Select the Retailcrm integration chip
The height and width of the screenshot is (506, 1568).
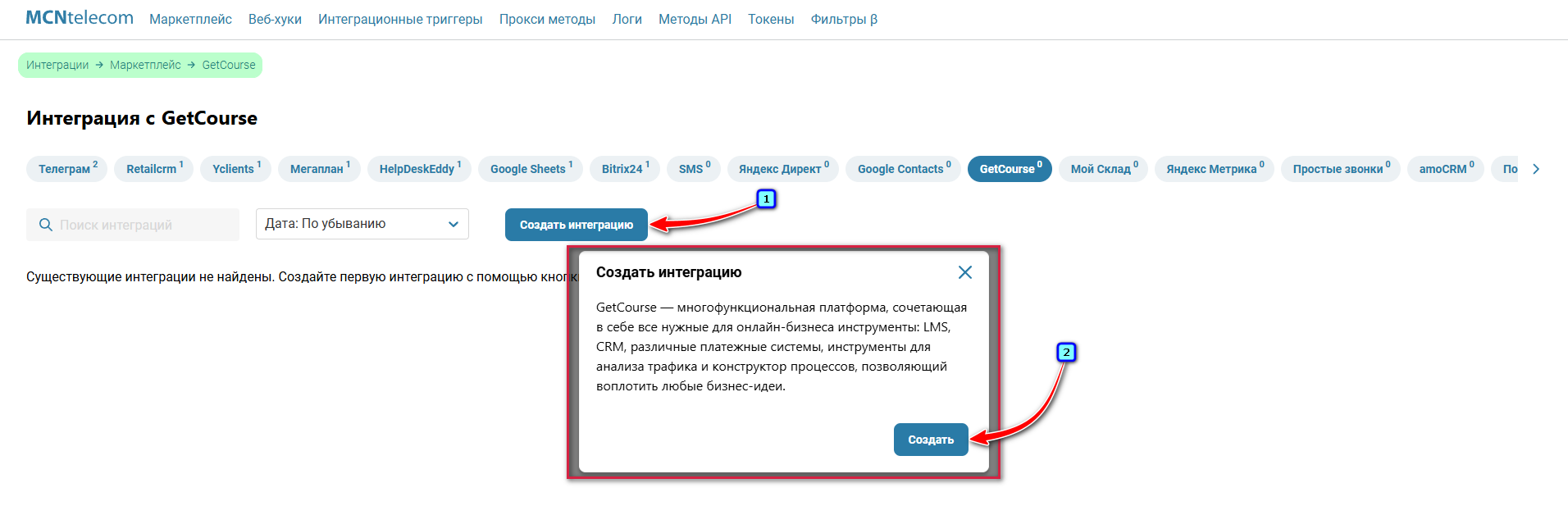pyautogui.click(x=154, y=169)
